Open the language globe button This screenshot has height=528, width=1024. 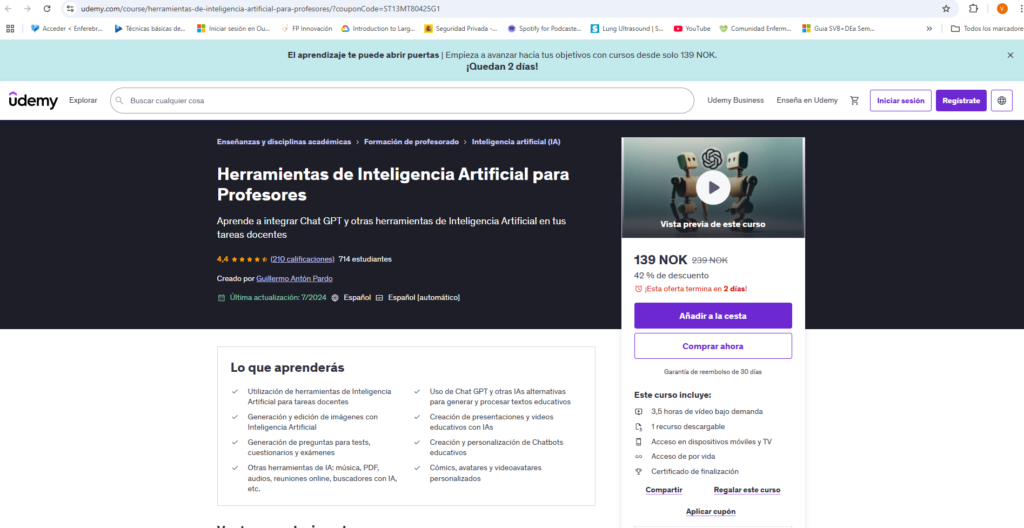click(x=1002, y=101)
